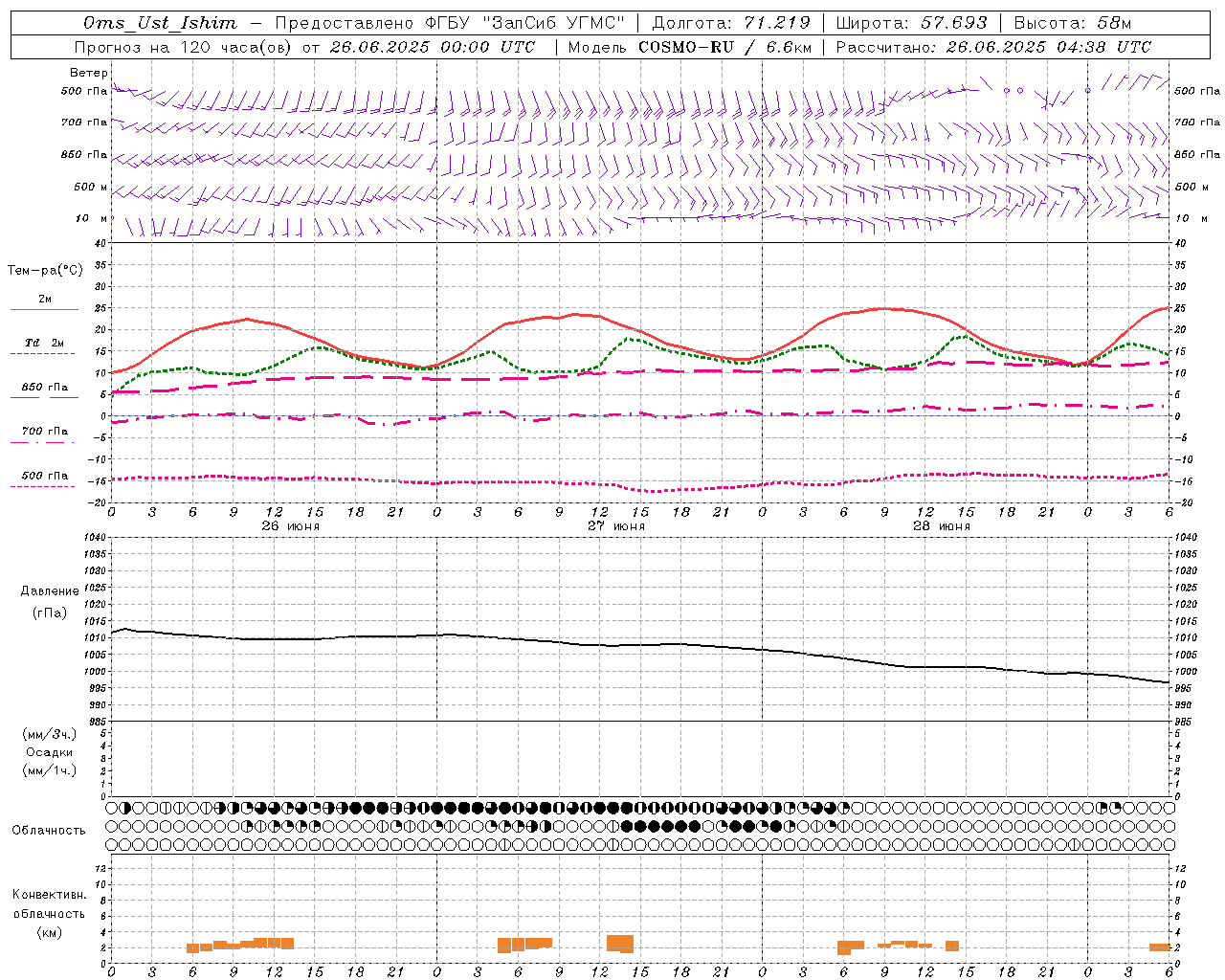Click the 28 июня date label
The height and width of the screenshot is (980, 1225).
point(941,526)
